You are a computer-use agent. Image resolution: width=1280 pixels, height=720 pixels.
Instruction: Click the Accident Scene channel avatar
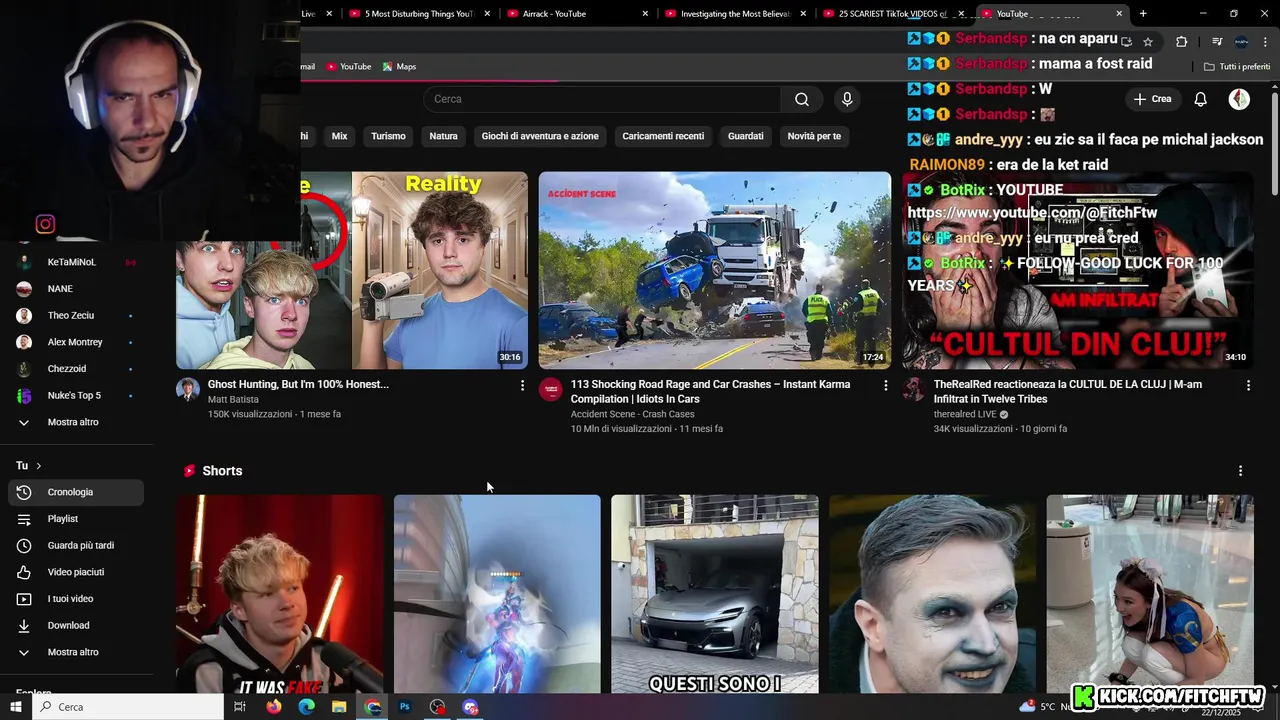pyautogui.click(x=551, y=389)
